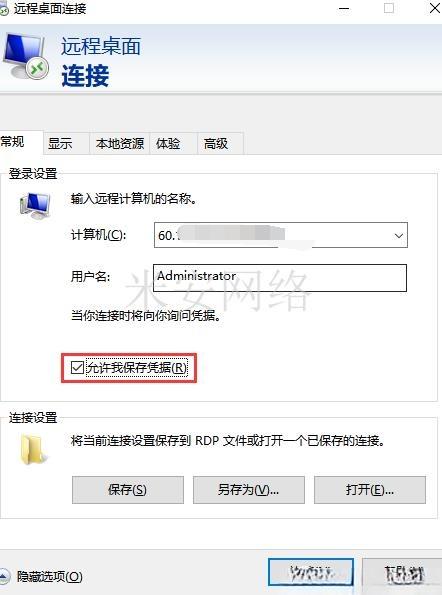Click the small computer icon in login settings
Image resolution: width=442 pixels, height=595 pixels.
tap(35, 205)
